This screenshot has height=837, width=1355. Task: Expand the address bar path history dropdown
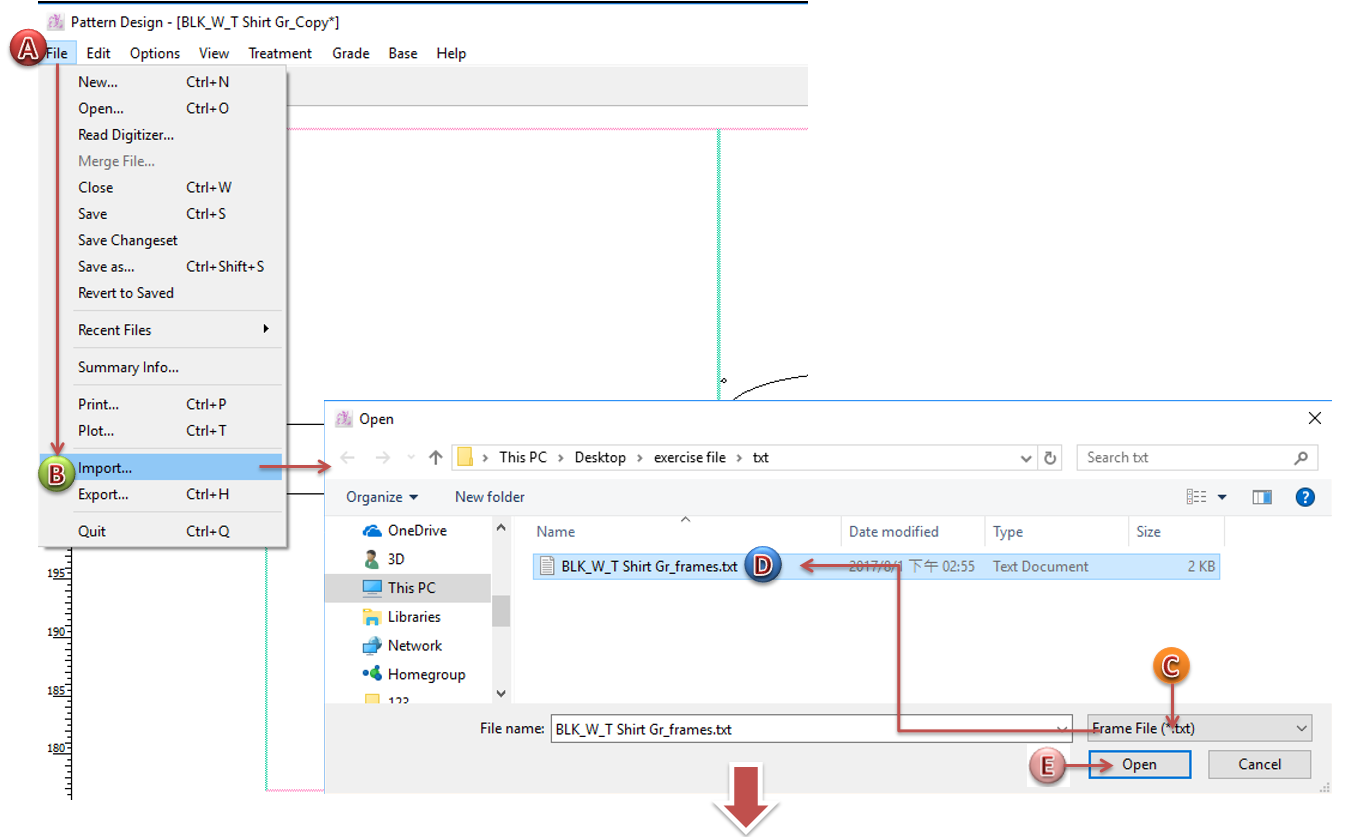pyautogui.click(x=1026, y=458)
